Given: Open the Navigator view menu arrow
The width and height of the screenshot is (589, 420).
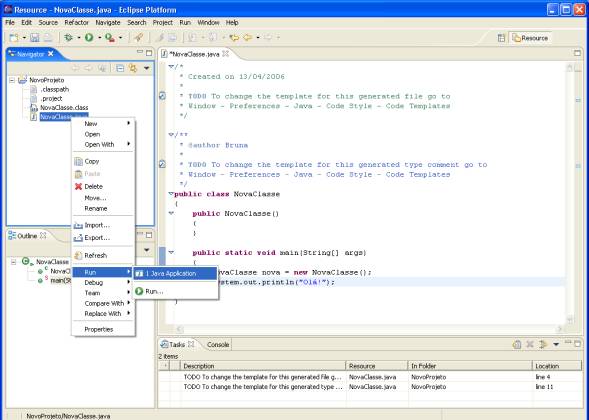Looking at the screenshot, I should 146,68.
